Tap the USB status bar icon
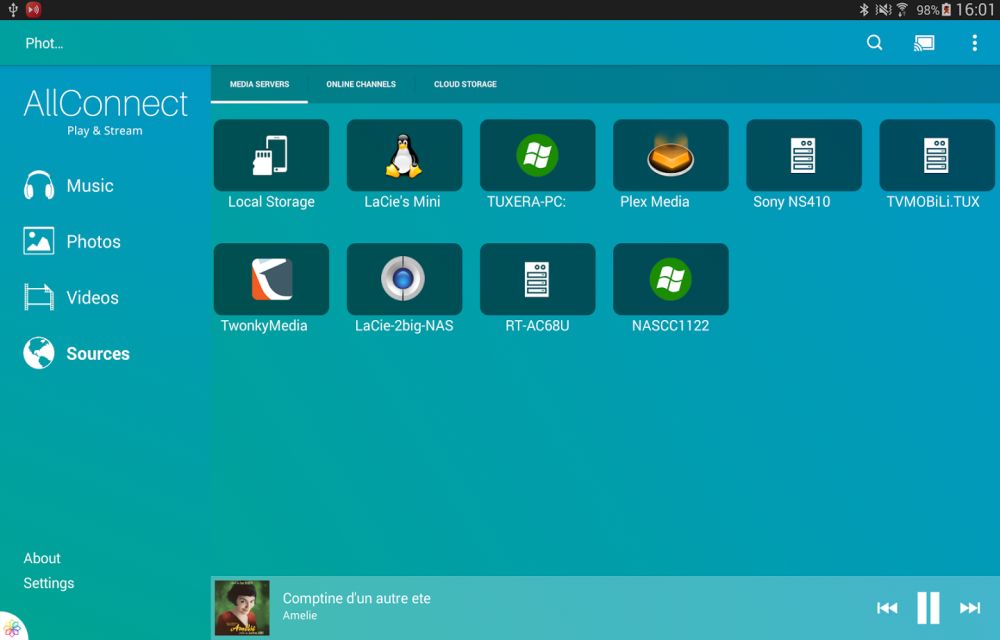 [x=13, y=10]
